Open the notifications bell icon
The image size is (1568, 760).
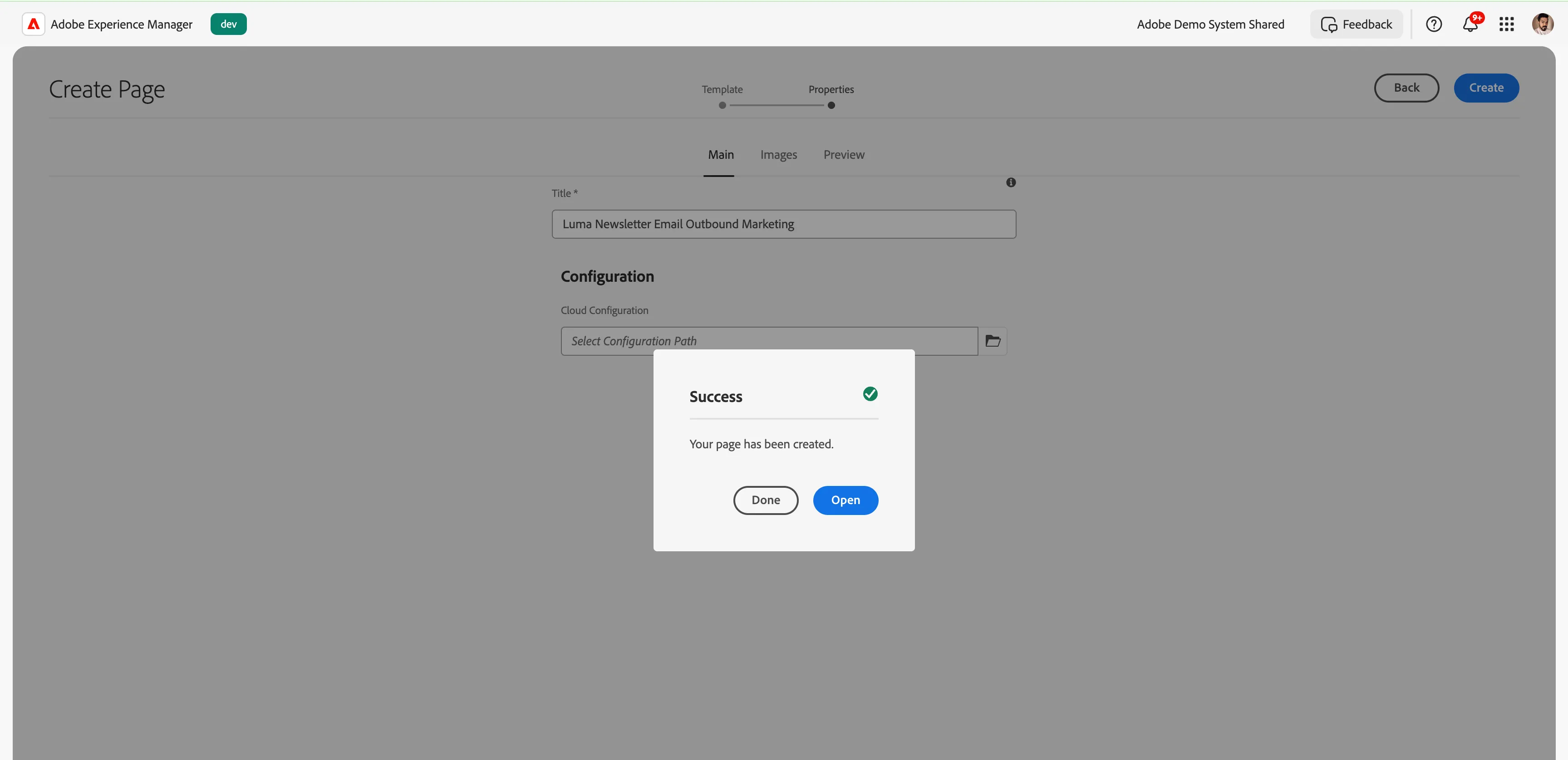pyautogui.click(x=1470, y=25)
